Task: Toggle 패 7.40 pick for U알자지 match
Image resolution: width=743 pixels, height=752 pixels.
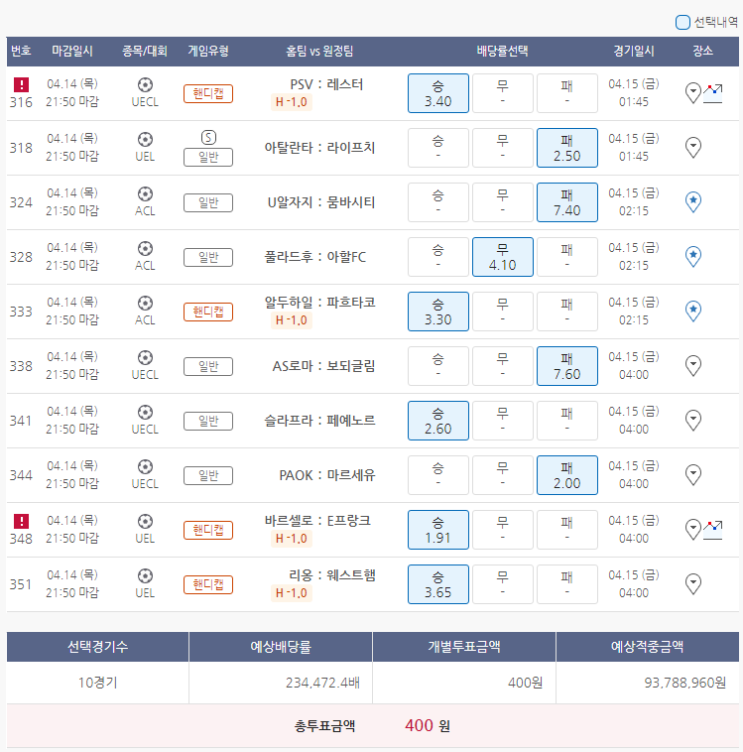Action: click(567, 202)
